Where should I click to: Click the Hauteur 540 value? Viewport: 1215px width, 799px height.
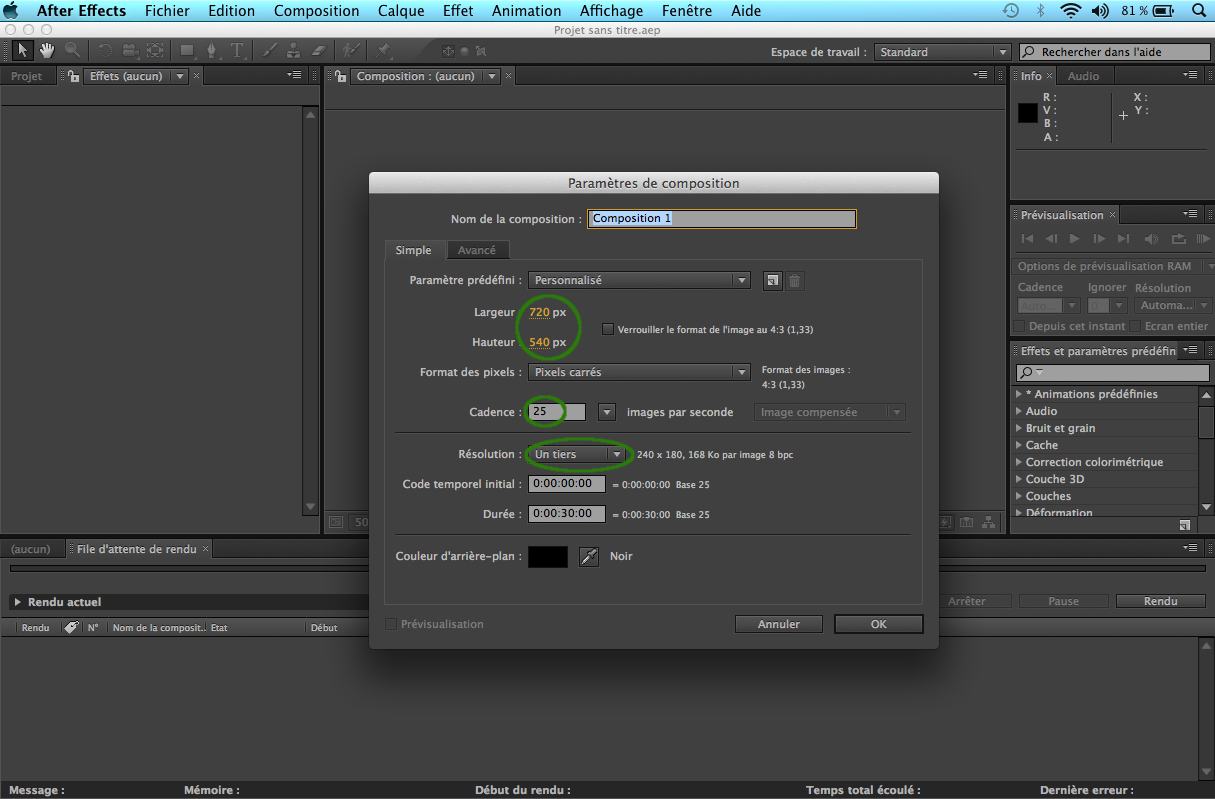pos(539,342)
